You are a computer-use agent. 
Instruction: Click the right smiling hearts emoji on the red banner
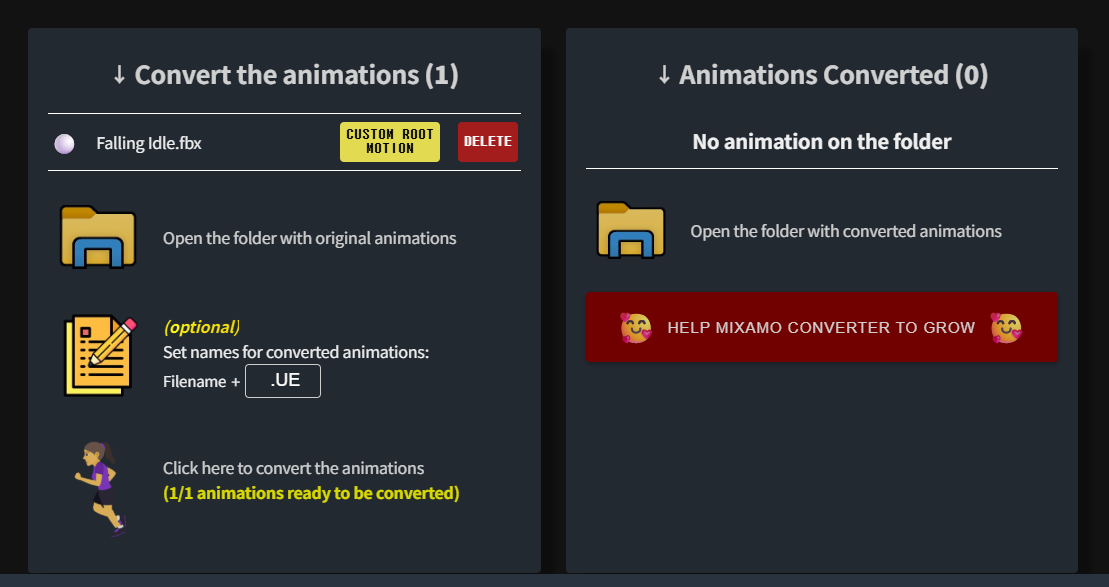pos(1006,327)
